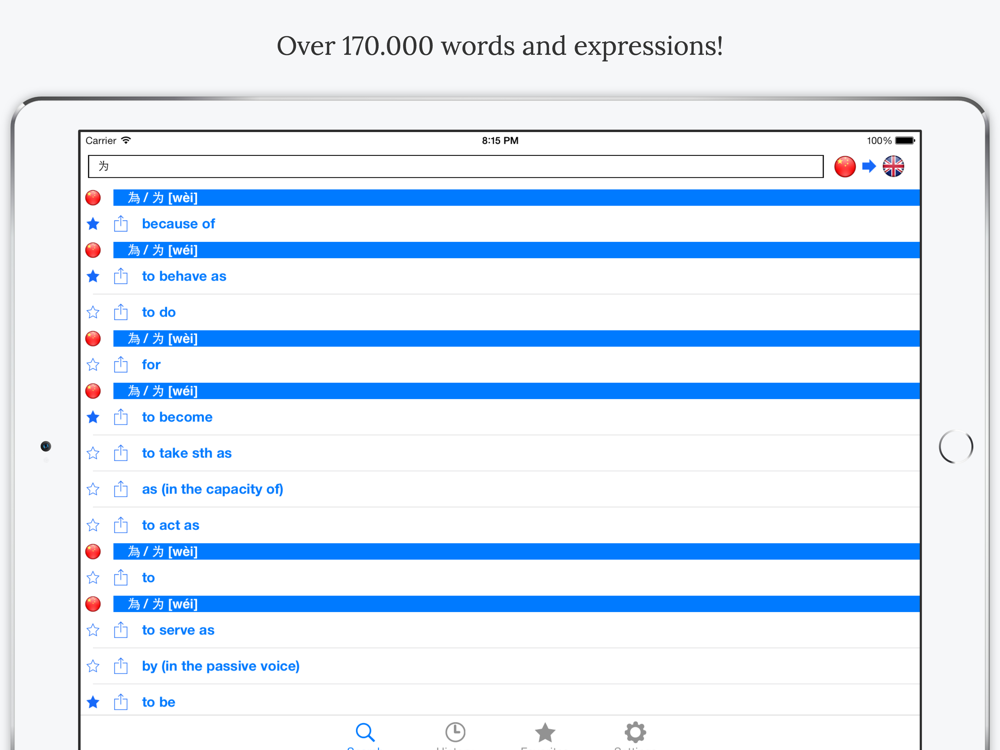Select 'by (in the passive voice)' translation

point(221,666)
